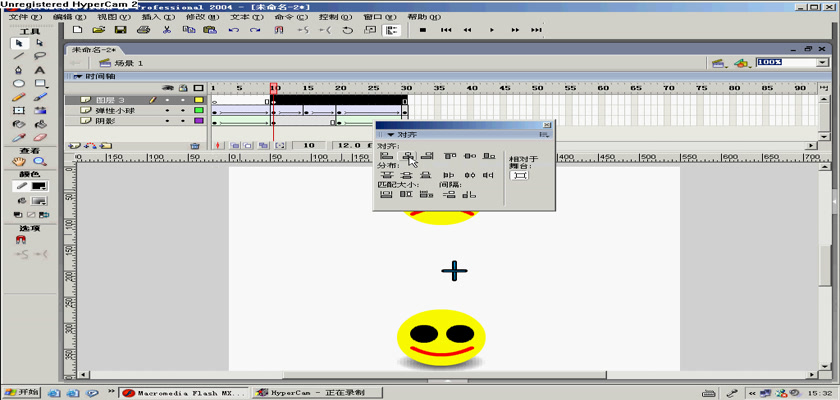Click match width button in align panel
The height and width of the screenshot is (400, 840).
tap(386, 194)
